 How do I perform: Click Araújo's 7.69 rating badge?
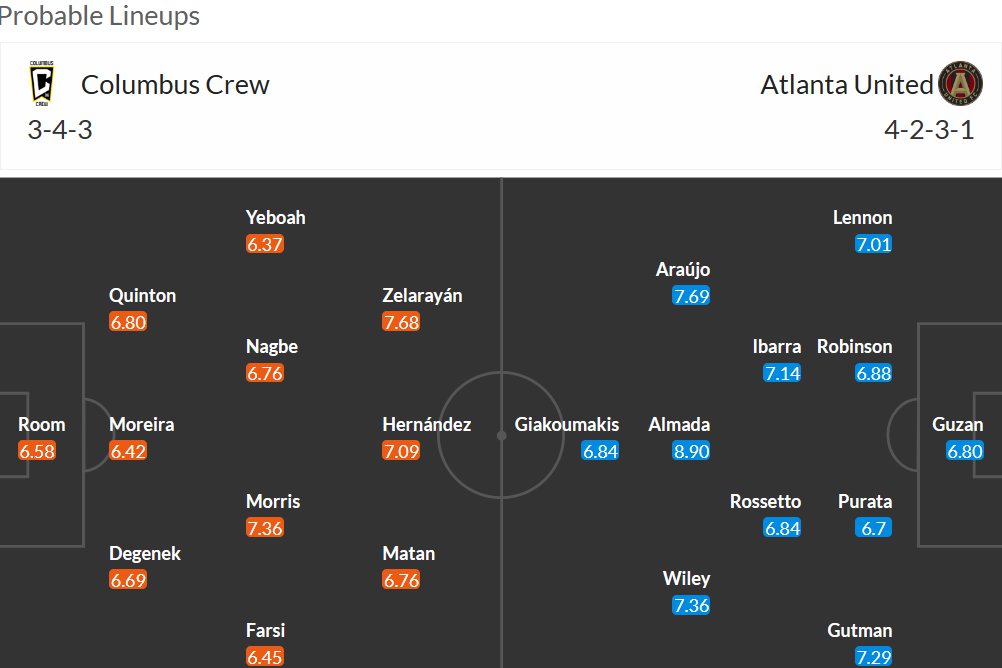tap(691, 295)
